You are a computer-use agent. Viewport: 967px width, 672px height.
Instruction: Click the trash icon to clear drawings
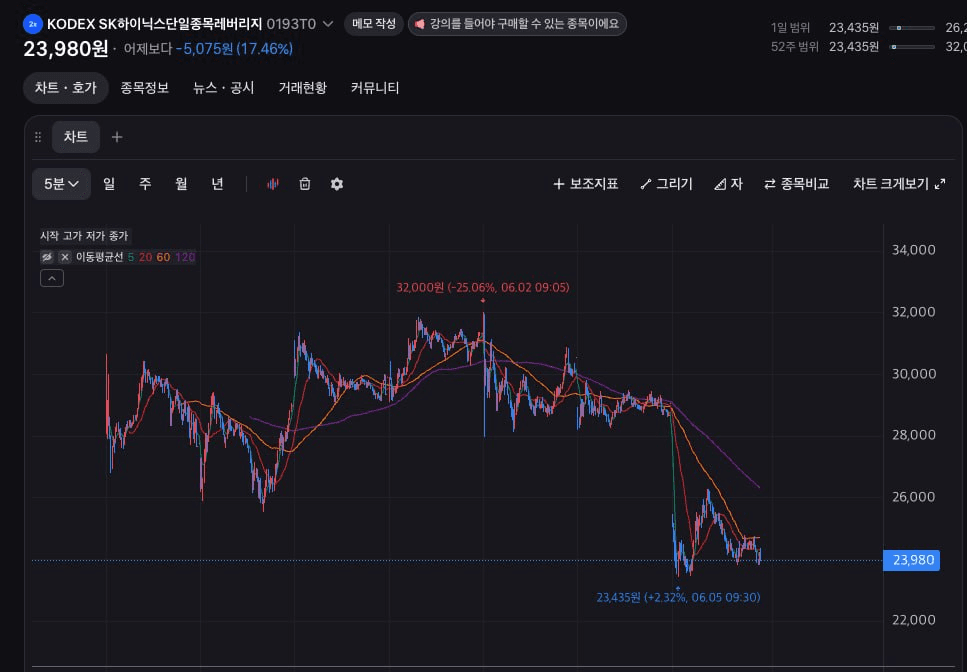(305, 184)
